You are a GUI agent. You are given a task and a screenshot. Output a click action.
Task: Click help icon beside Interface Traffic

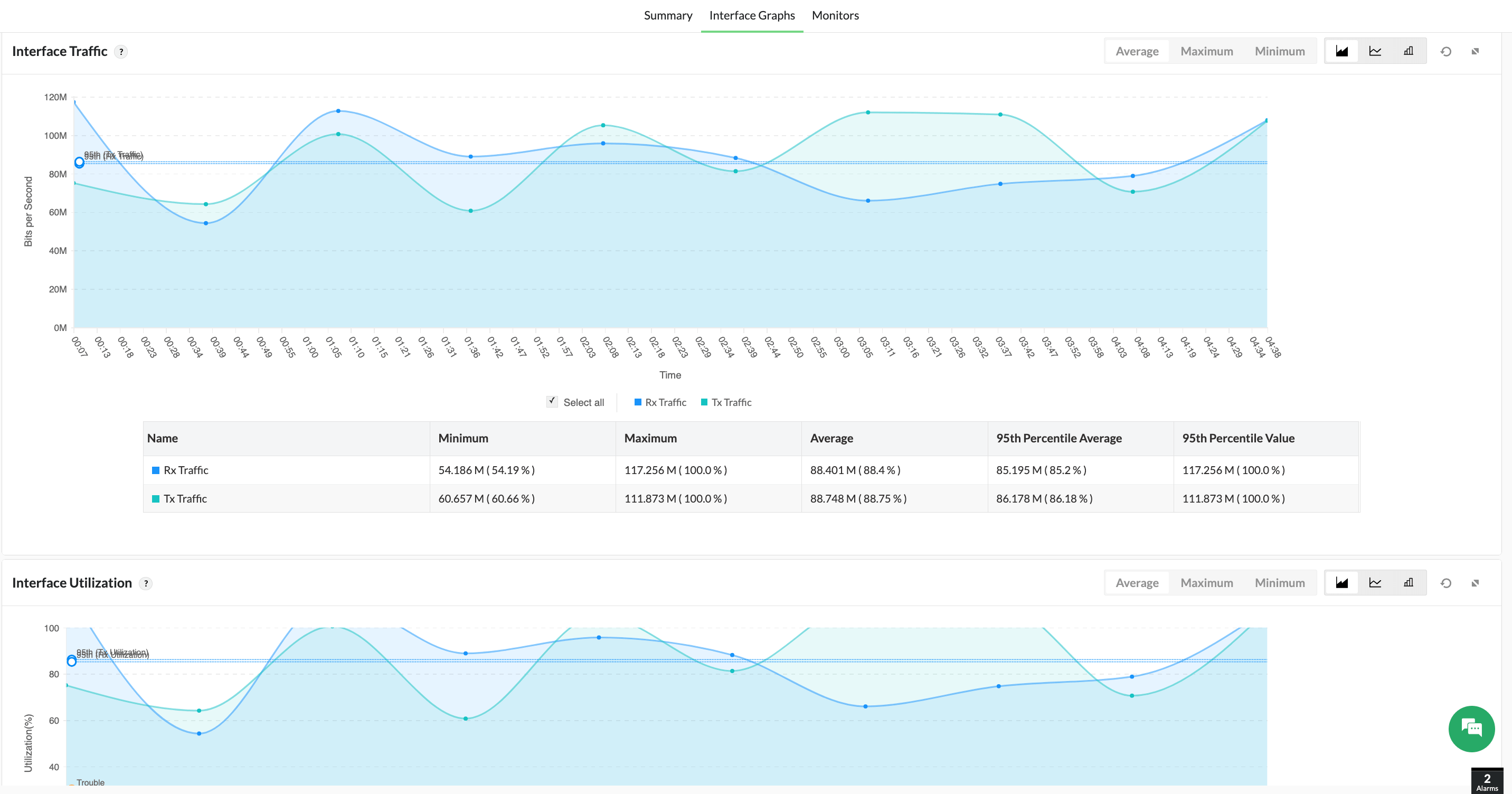coord(121,52)
